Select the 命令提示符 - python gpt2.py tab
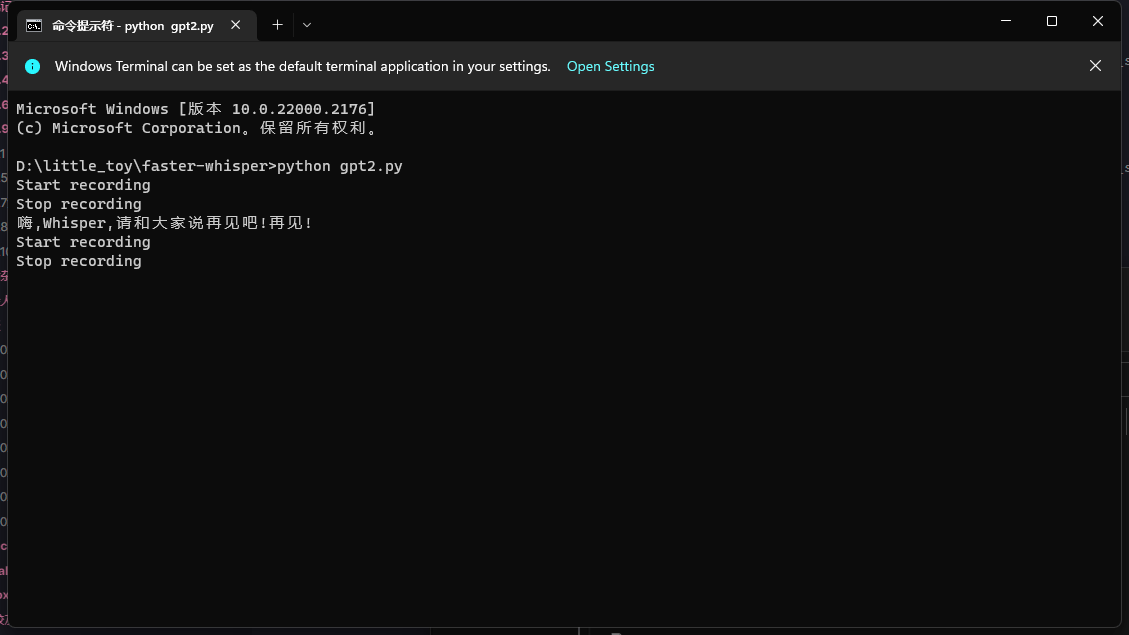This screenshot has height=635, width=1129. (130, 25)
